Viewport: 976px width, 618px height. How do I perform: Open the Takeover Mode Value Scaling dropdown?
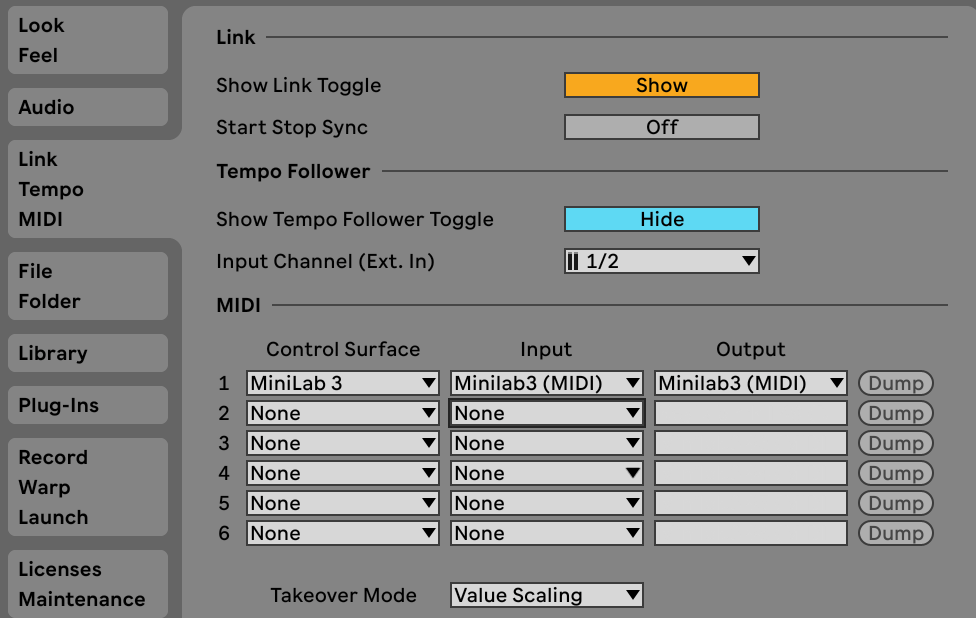(x=547, y=595)
